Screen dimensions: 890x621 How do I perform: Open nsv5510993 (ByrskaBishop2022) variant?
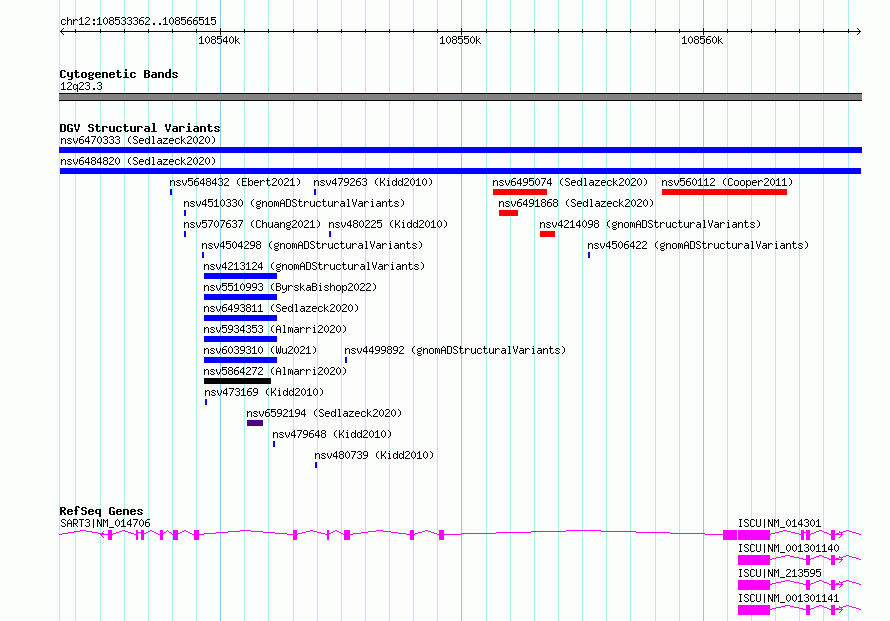click(290, 287)
